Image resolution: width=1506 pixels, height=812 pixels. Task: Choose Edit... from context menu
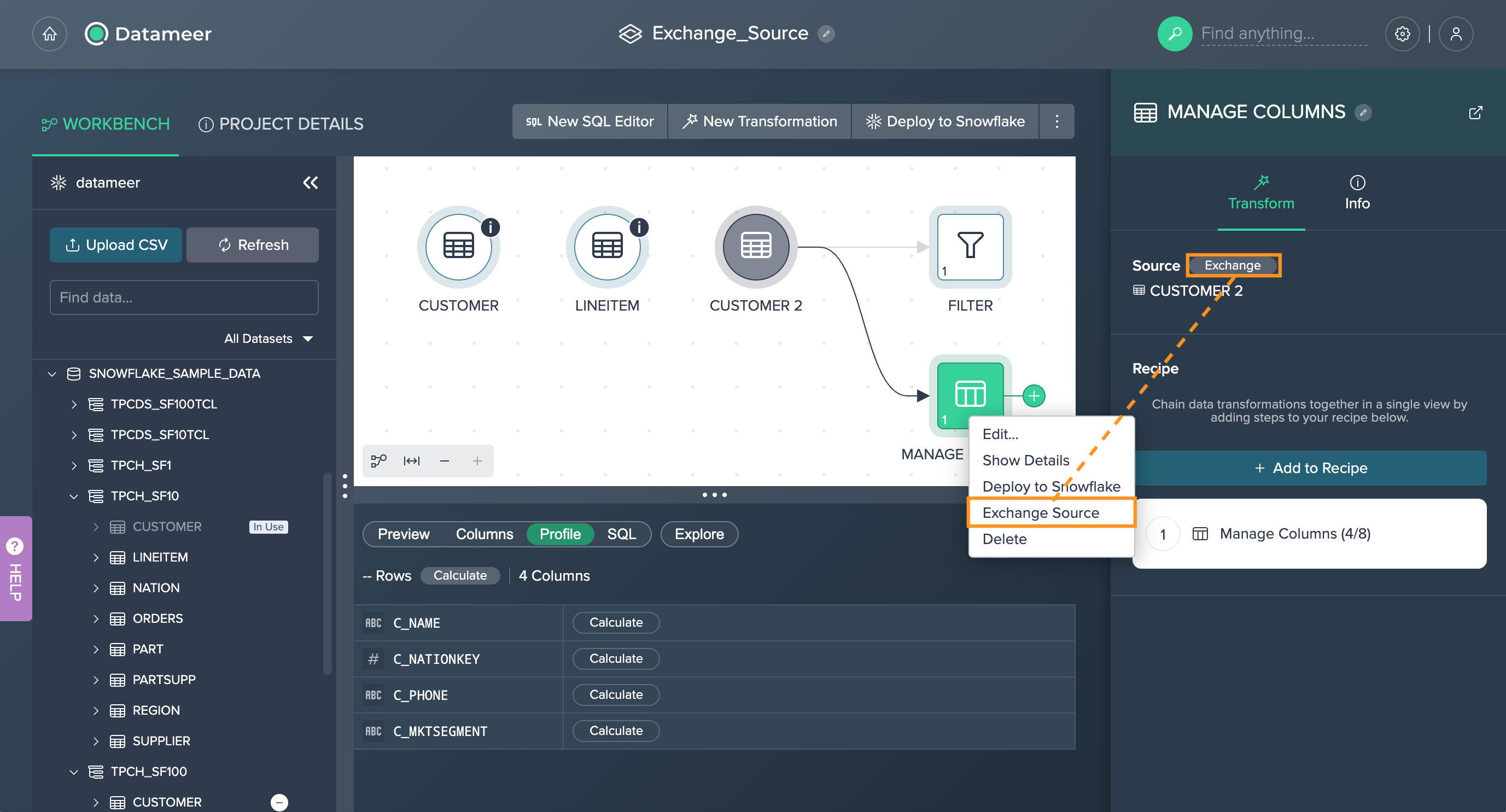1051,434
